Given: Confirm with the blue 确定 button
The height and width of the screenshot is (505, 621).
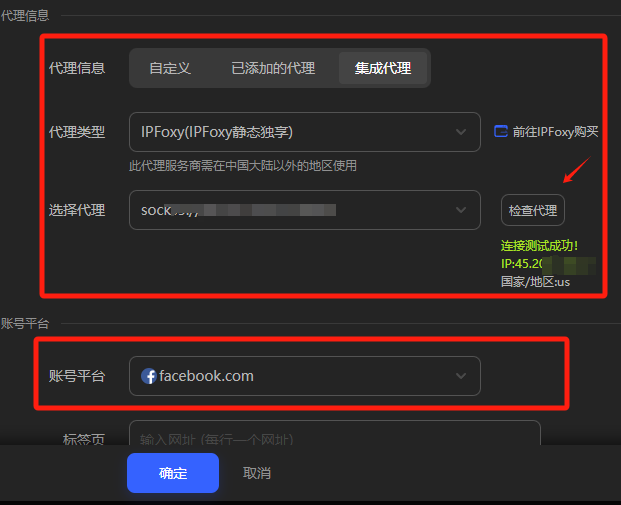Looking at the screenshot, I should [x=173, y=473].
